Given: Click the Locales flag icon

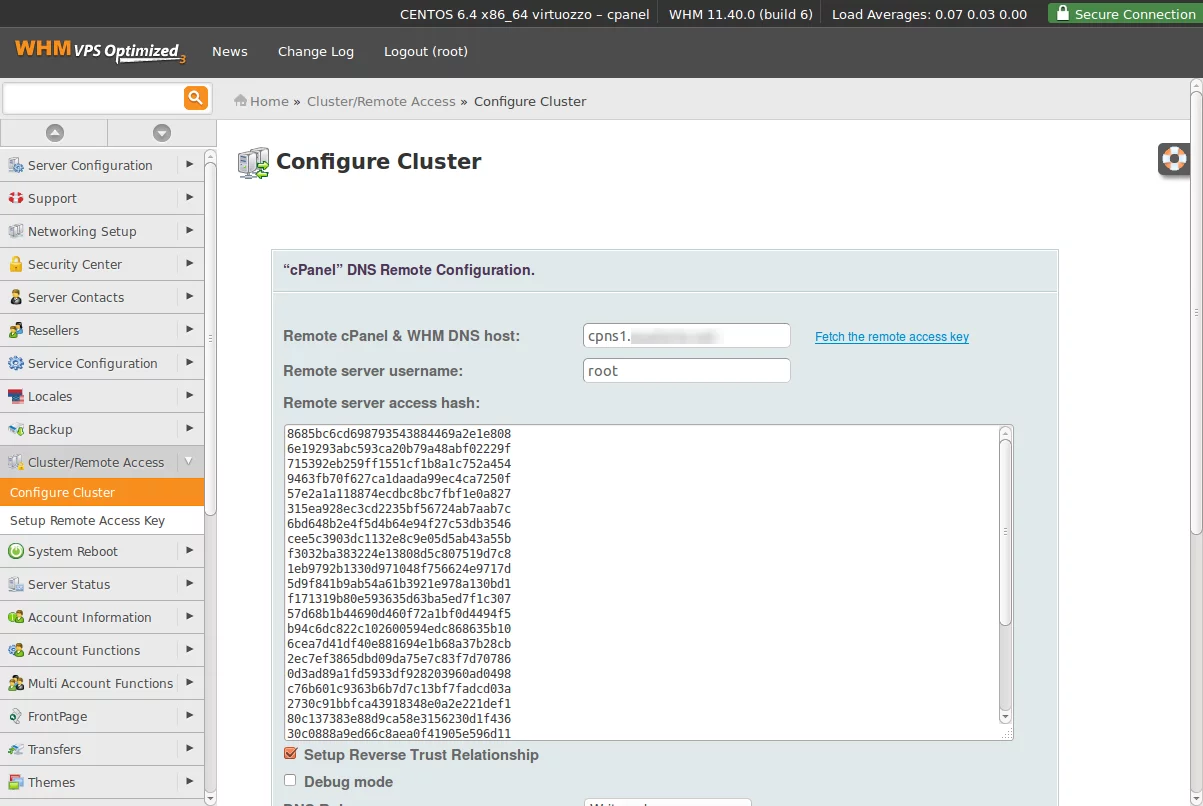Looking at the screenshot, I should pyautogui.click(x=15, y=396).
